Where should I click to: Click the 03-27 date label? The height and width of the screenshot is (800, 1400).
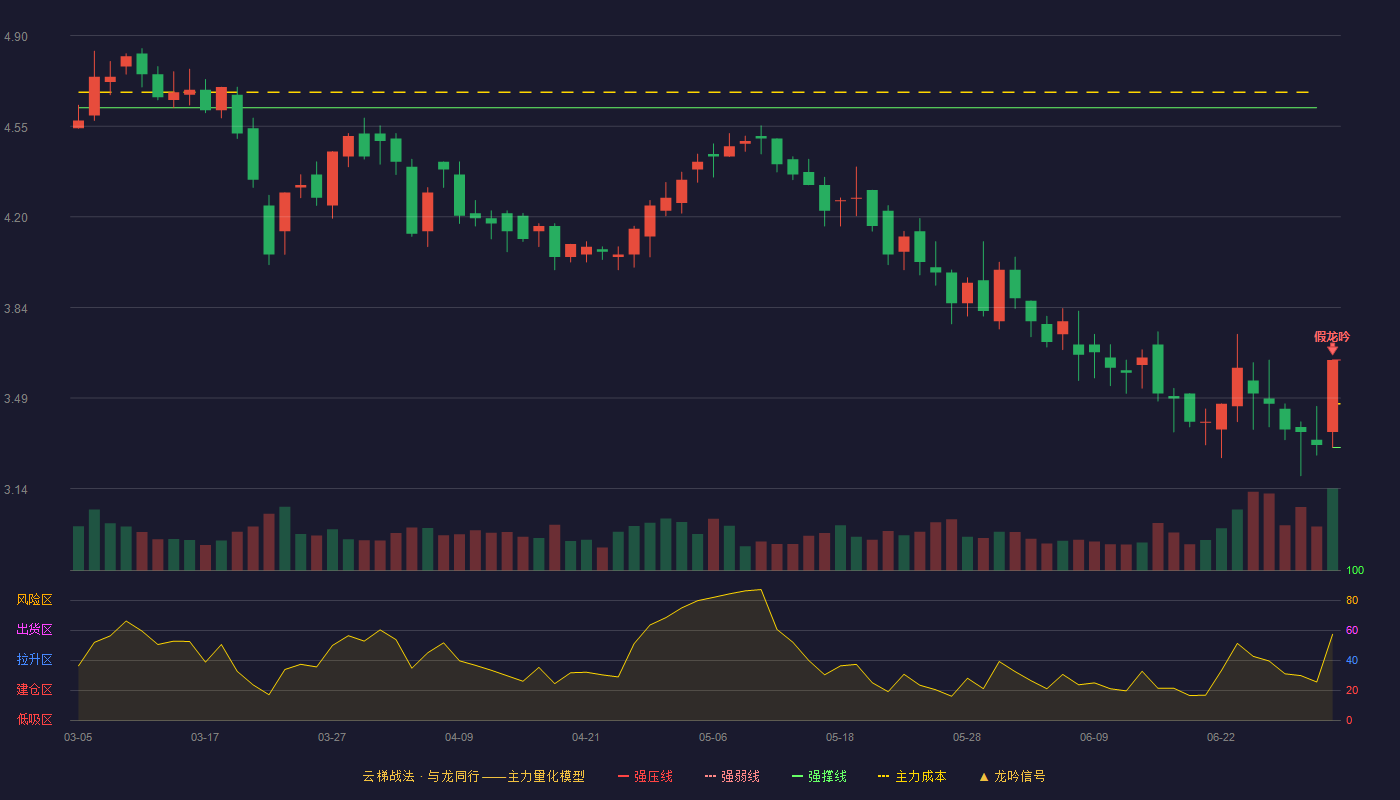tap(332, 737)
